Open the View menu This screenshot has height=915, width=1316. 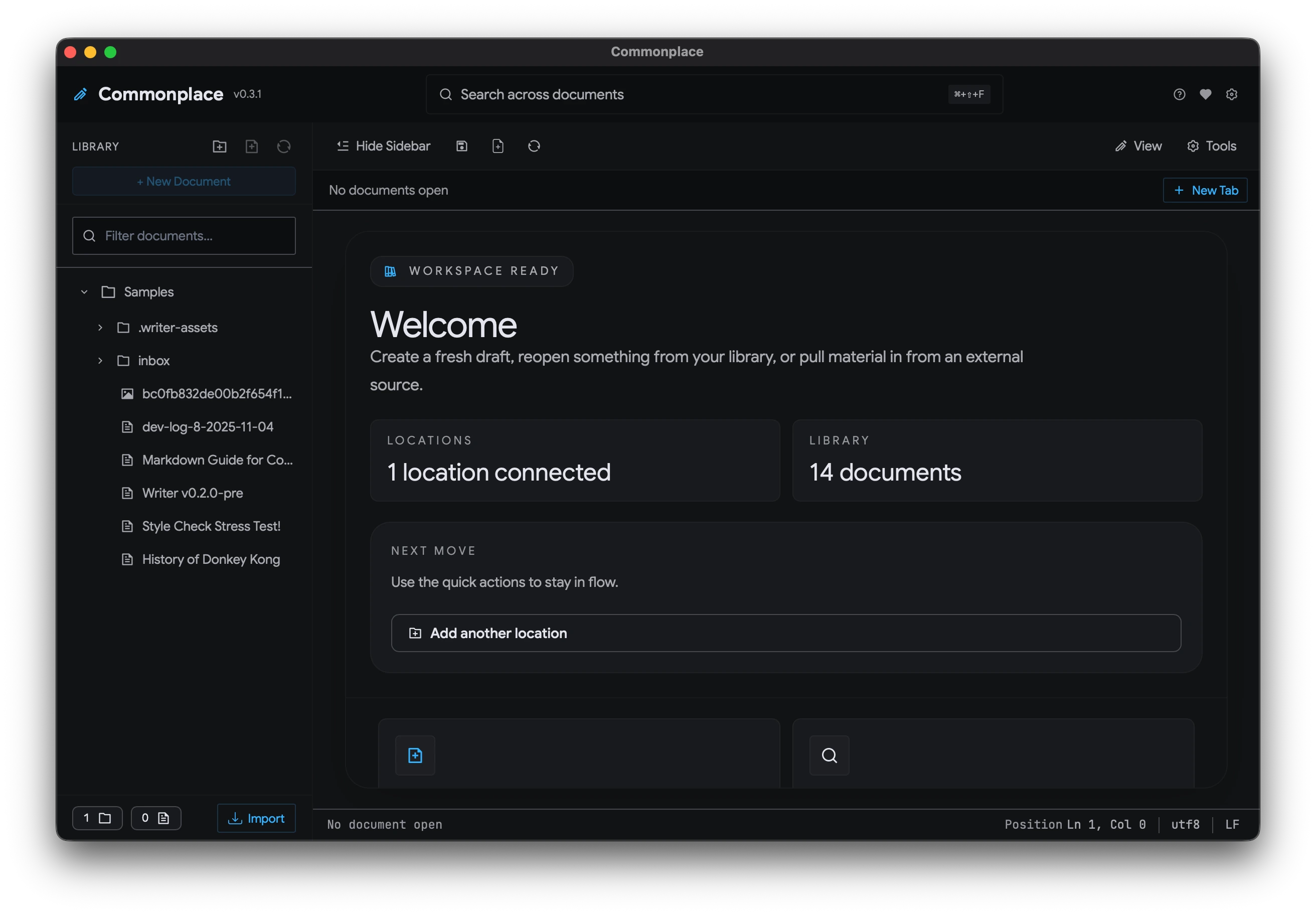(1138, 146)
